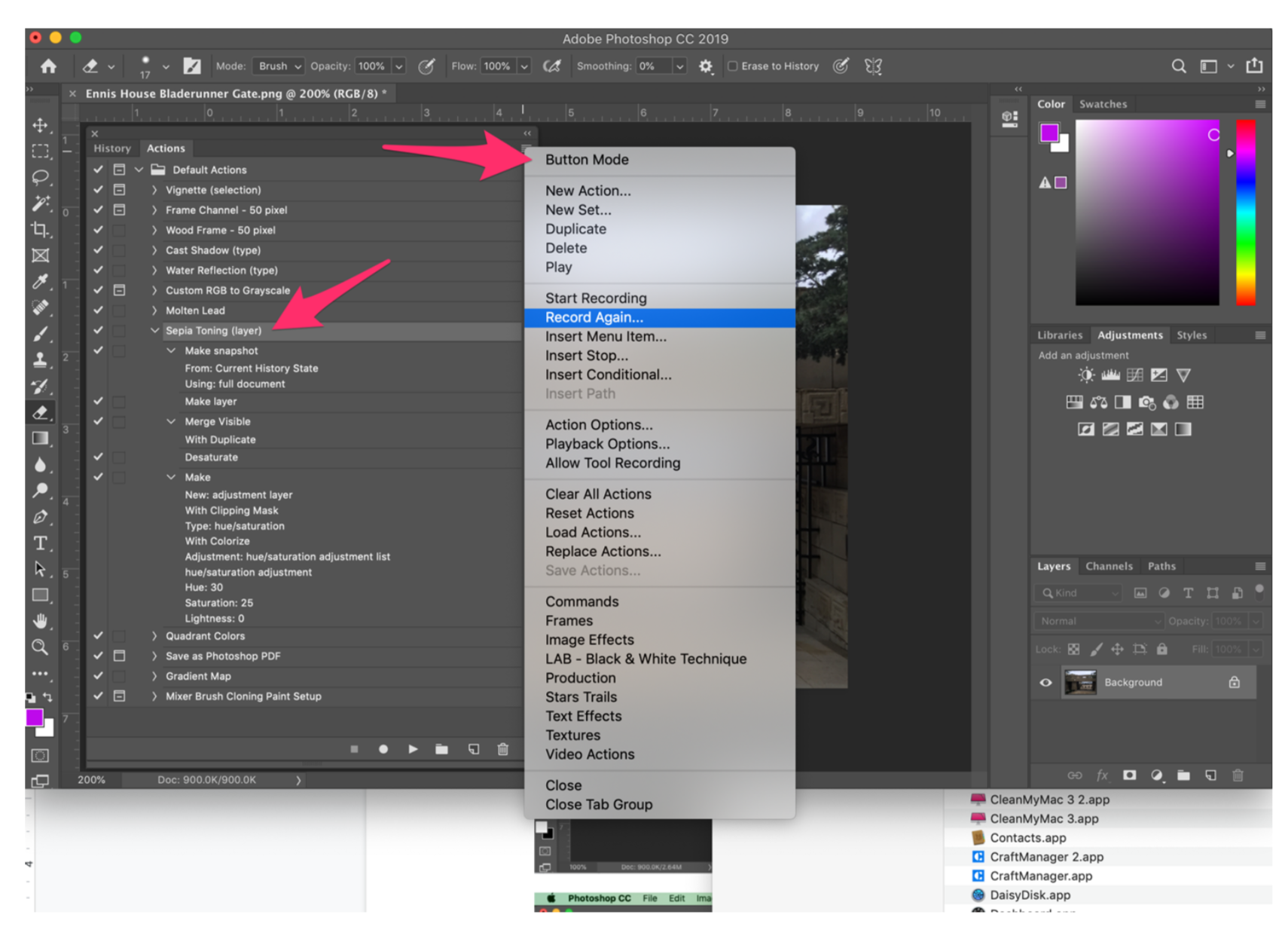Screen dimensions: 1288x948
Task: Click the rainbow hue slider strip
Action: click(1246, 213)
